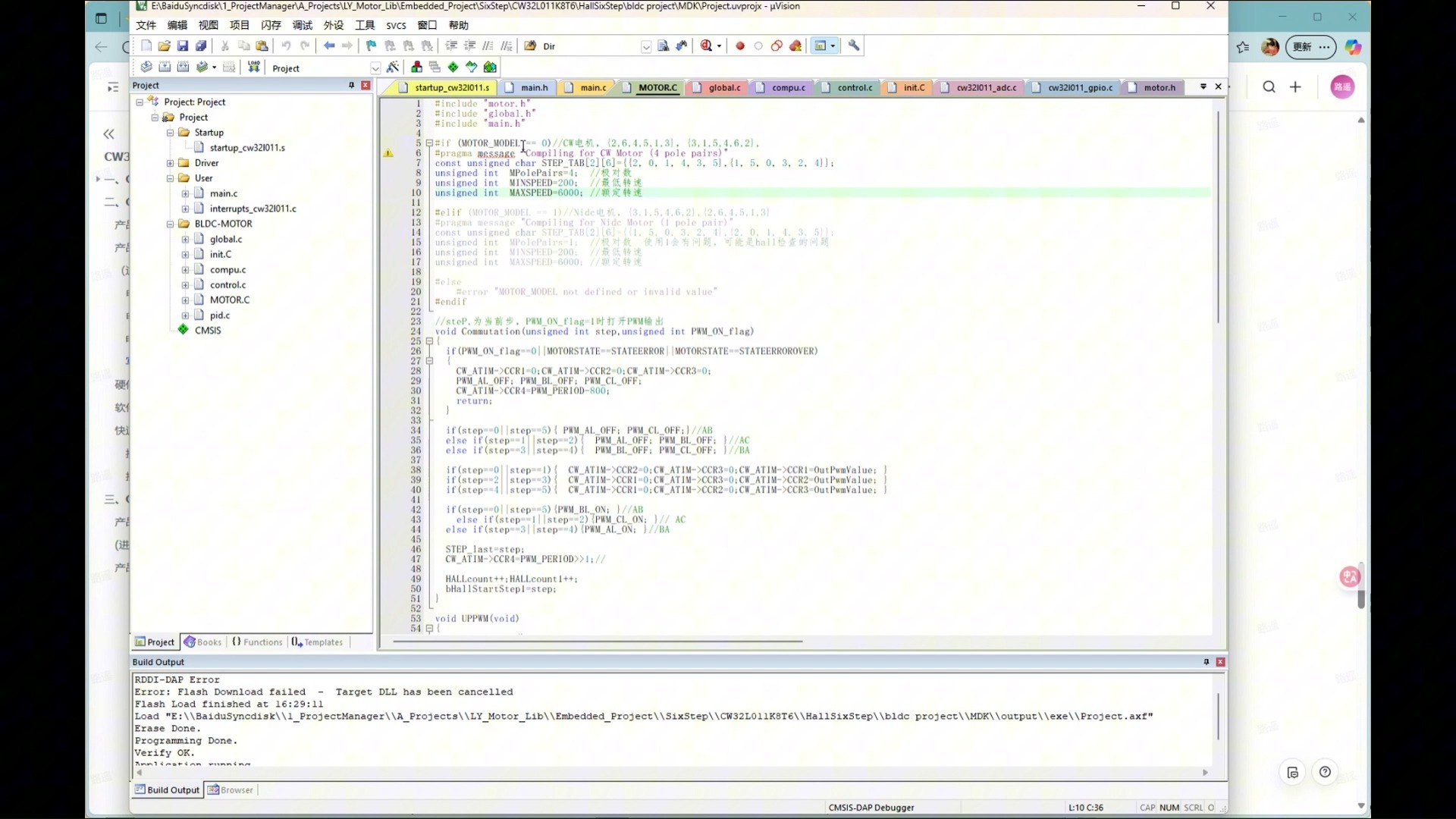Open the SVCS menu
Screen dimensions: 1456x819
pyautogui.click(x=396, y=25)
